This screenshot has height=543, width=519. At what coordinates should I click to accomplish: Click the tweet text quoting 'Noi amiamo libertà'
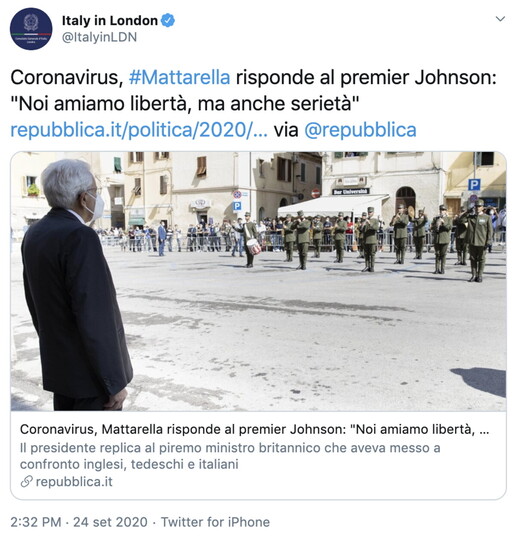point(185,104)
